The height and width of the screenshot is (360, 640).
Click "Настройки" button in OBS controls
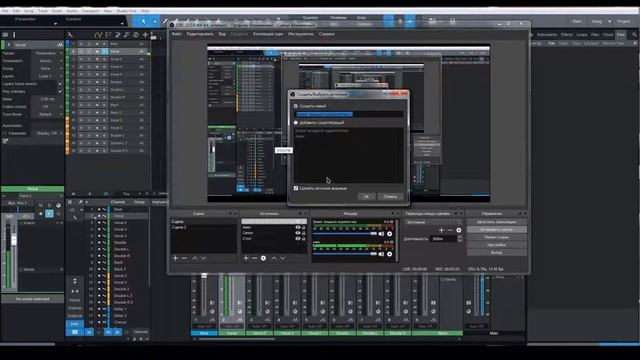tap(497, 245)
